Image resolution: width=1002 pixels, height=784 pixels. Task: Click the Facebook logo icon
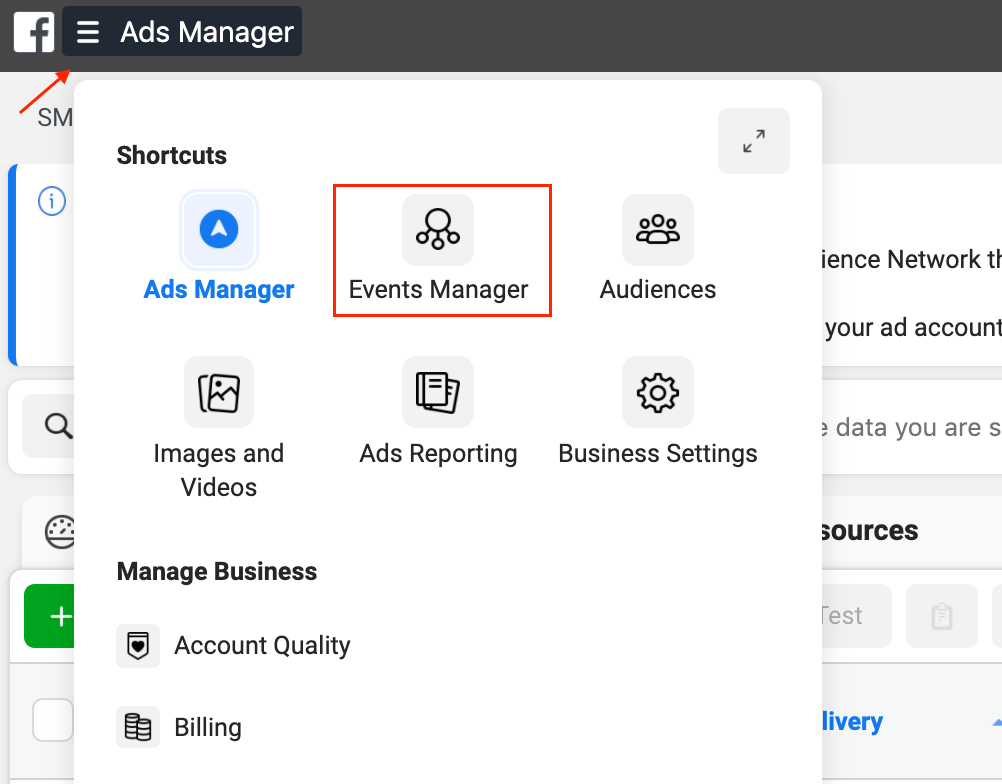tap(34, 33)
